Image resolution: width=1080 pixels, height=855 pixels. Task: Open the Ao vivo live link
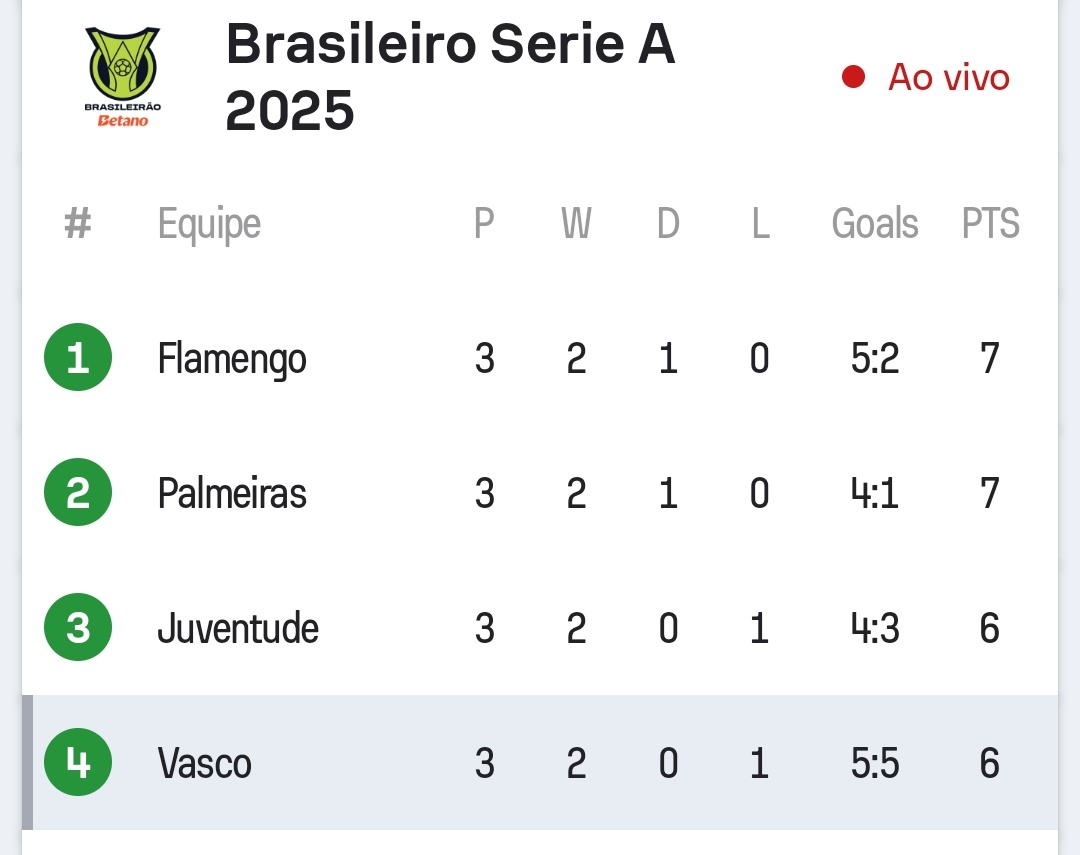coord(948,77)
